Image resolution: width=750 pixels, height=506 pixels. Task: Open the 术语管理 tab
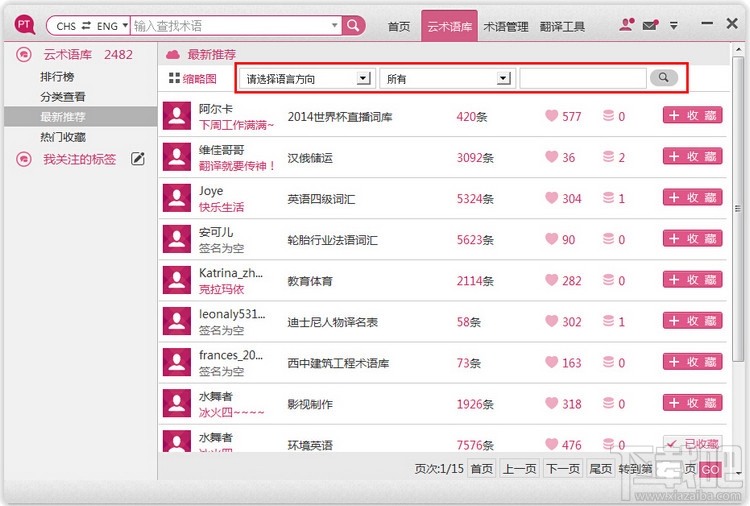coord(506,27)
